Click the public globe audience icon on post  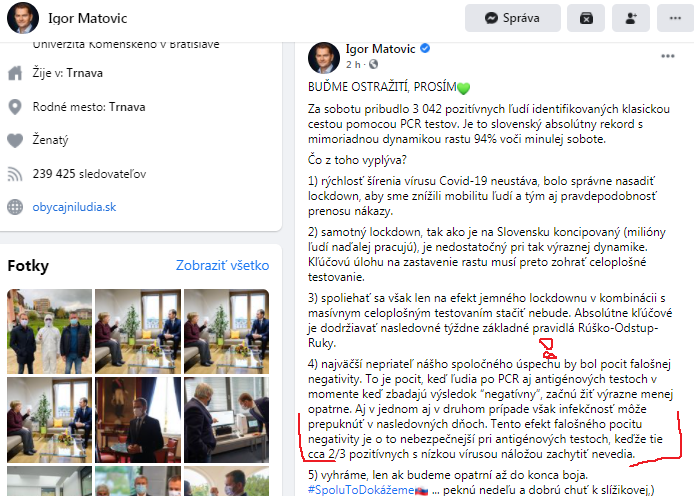(374, 64)
